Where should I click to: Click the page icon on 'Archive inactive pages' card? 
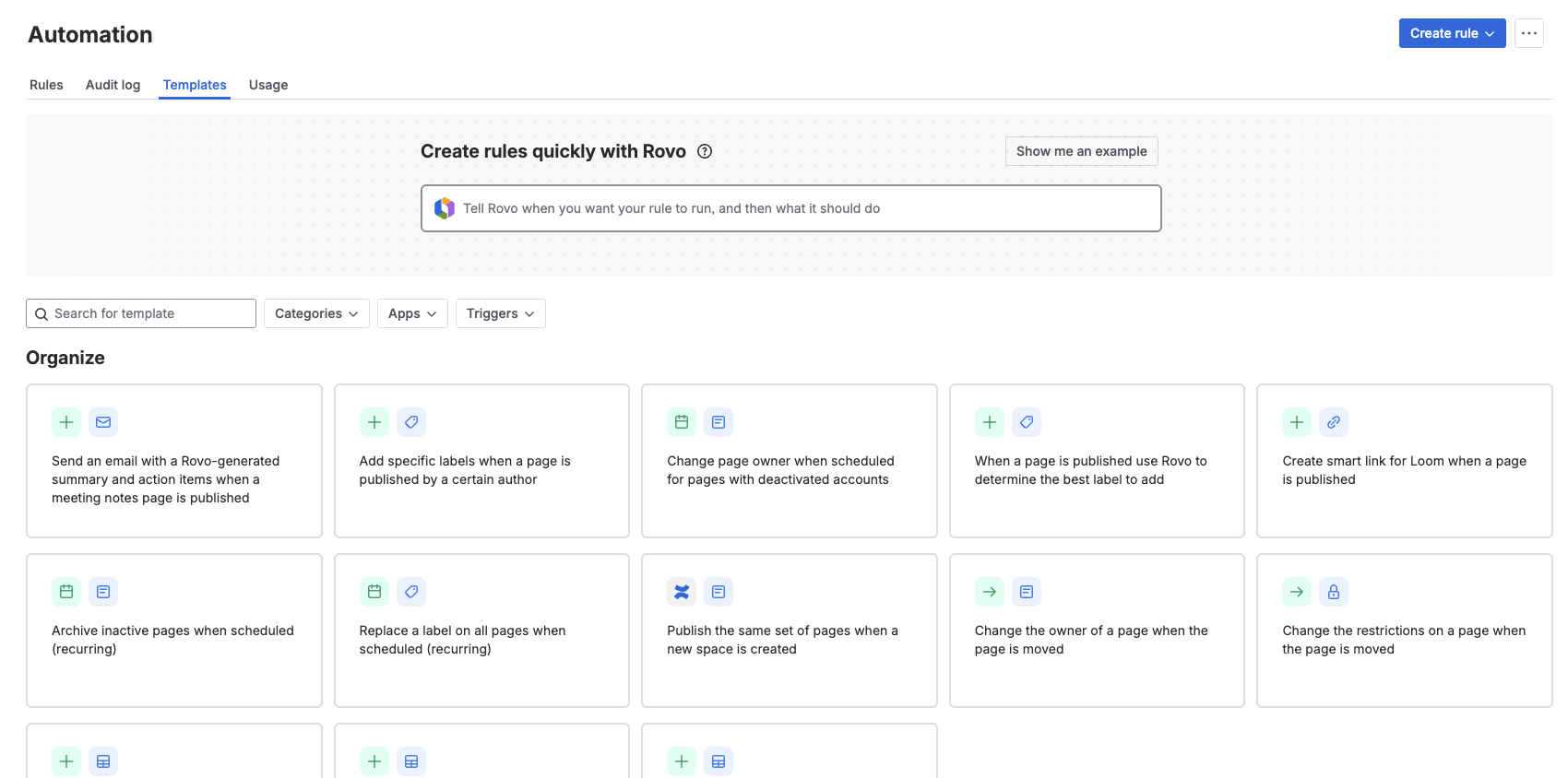[x=103, y=592]
